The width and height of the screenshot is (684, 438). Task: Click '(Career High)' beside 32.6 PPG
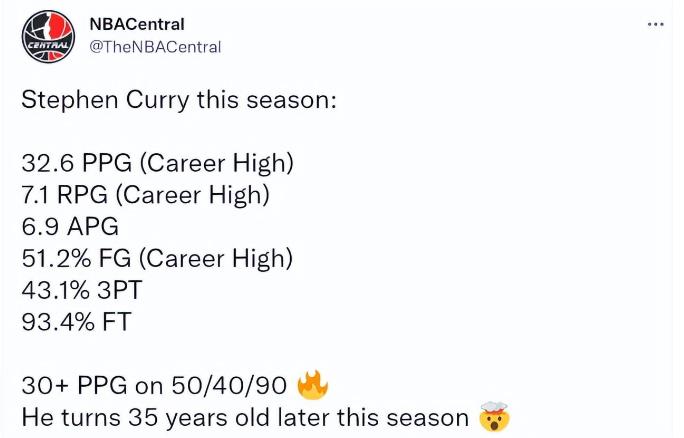click(x=219, y=163)
